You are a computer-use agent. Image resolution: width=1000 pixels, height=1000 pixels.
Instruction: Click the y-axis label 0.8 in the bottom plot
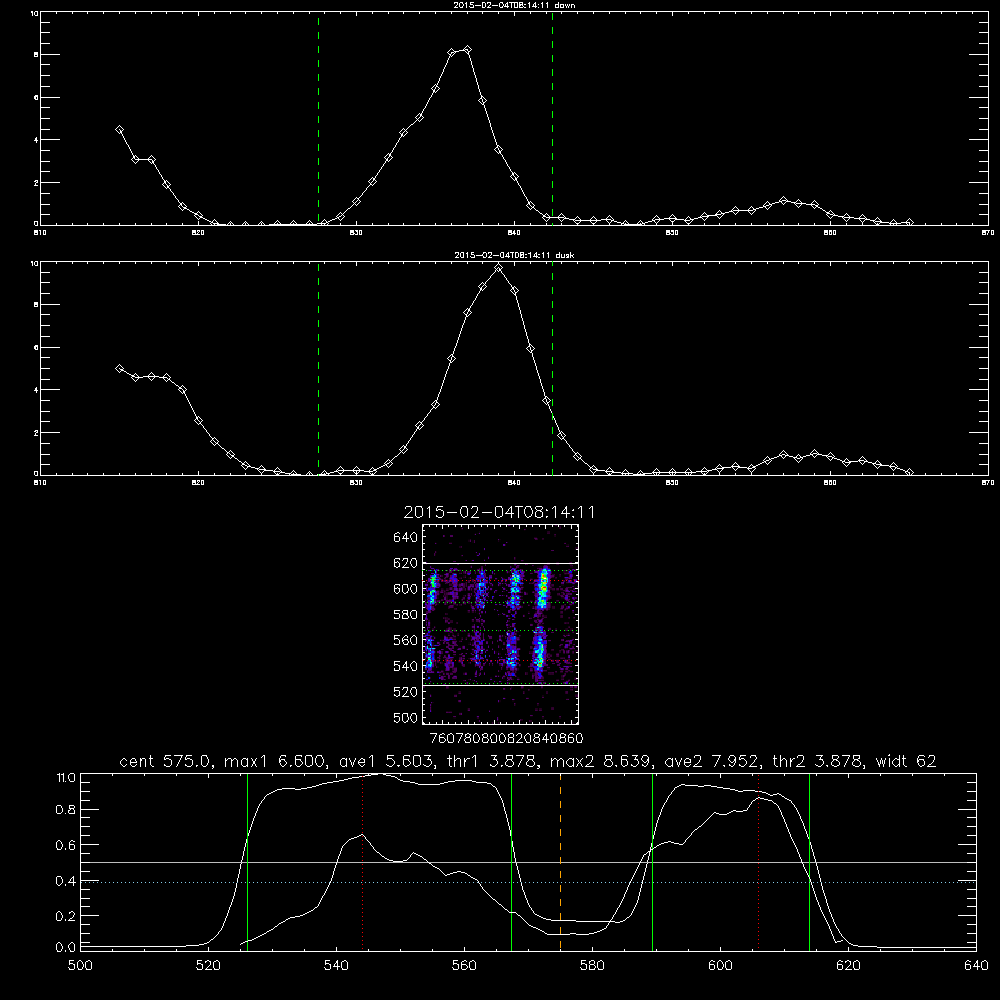tap(66, 810)
